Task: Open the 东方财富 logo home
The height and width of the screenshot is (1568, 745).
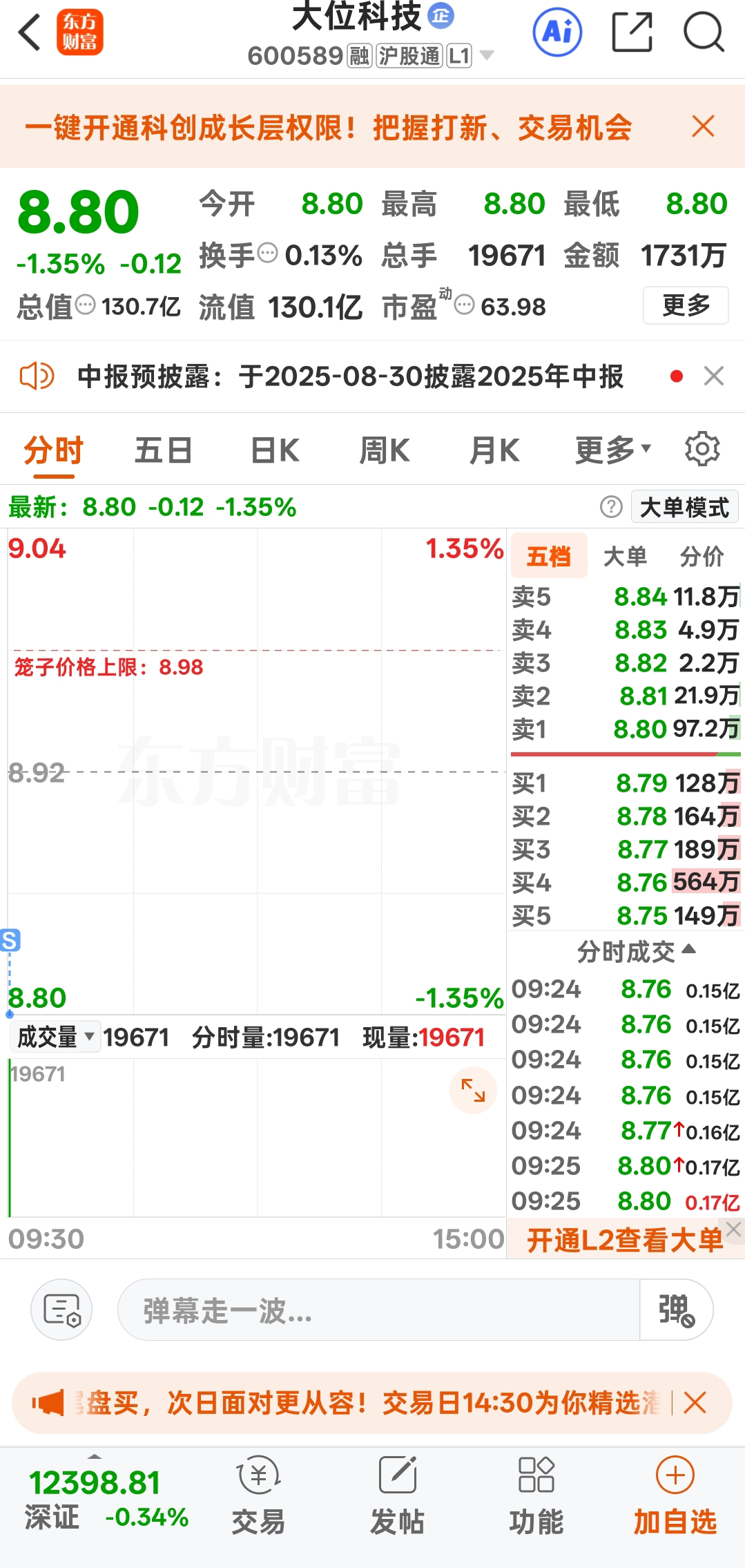Action: [x=79, y=32]
